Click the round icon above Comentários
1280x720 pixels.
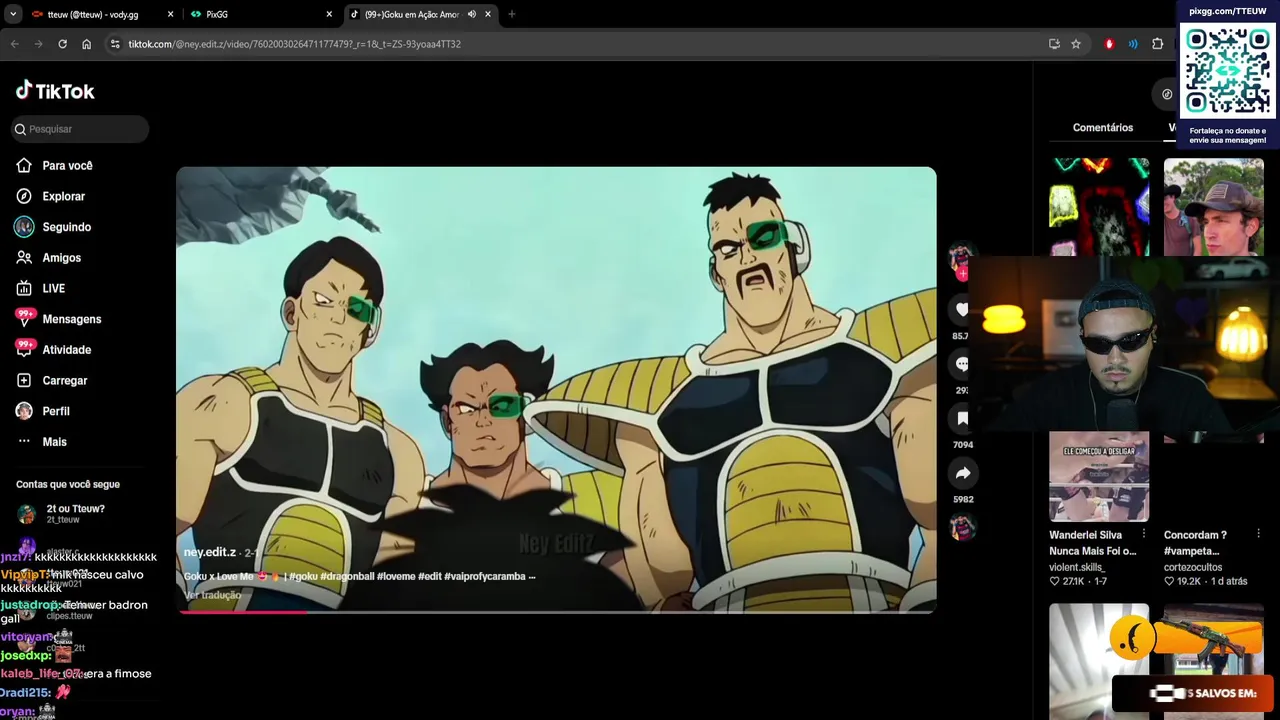coord(1166,94)
